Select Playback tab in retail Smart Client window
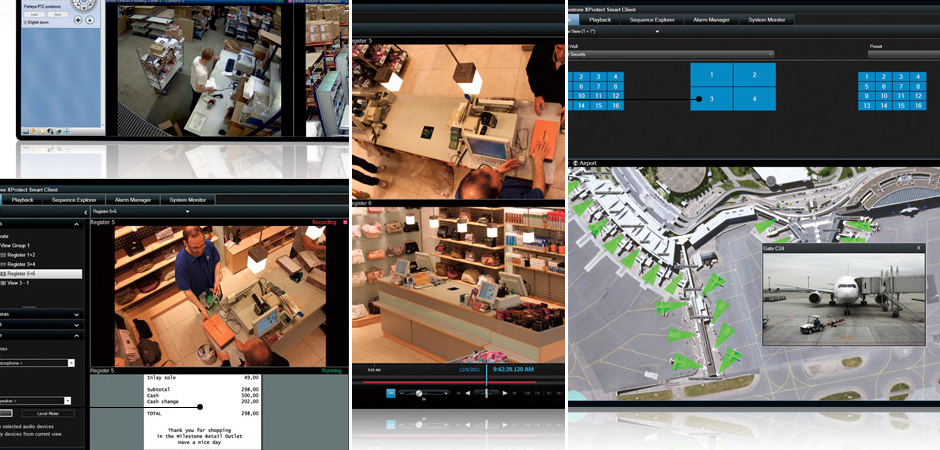 (22, 200)
